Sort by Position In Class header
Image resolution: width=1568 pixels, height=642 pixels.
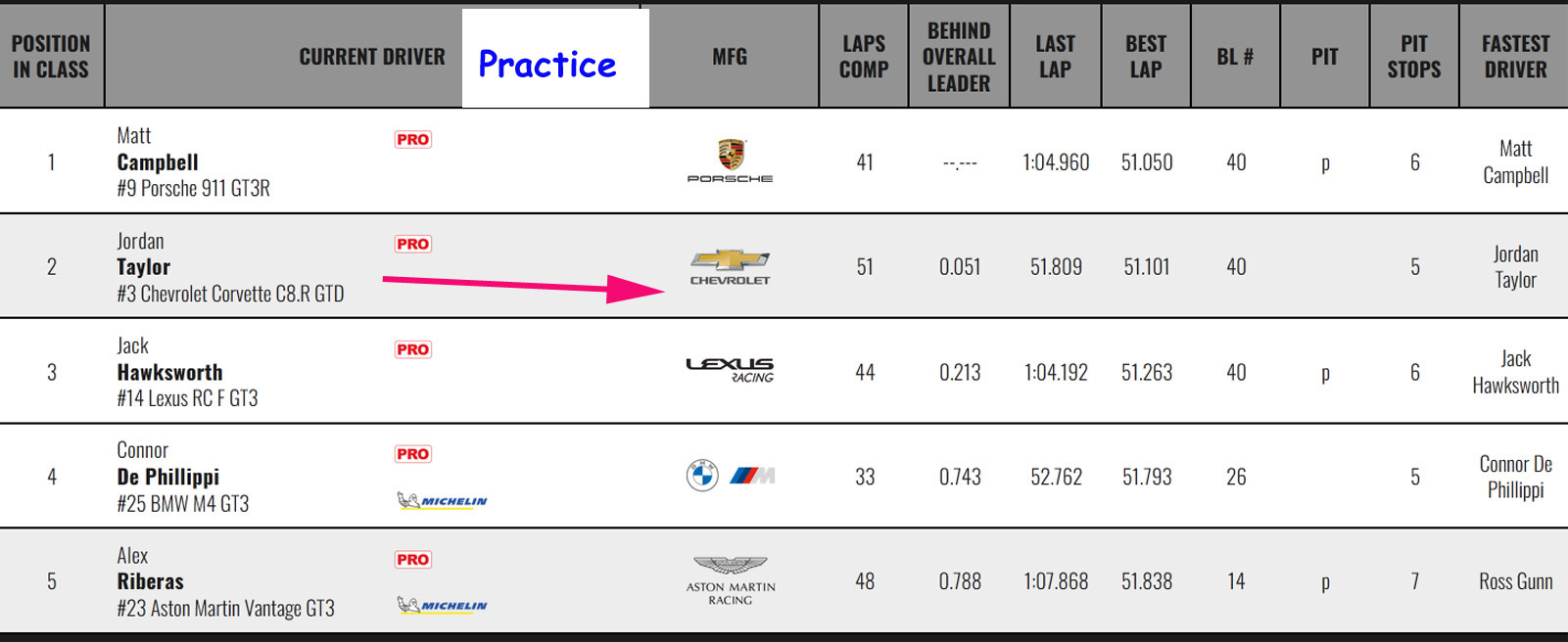pos(51,57)
